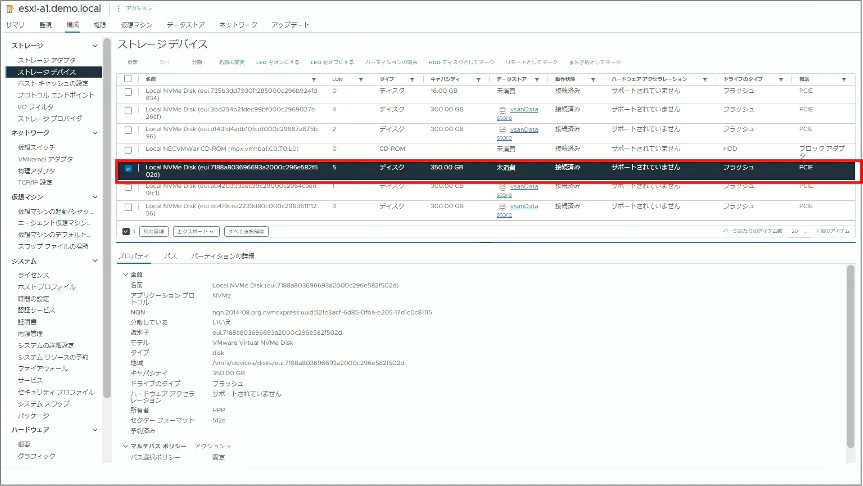Viewport: 863px width, 486px height.
Task: Check the 16.00 GB NVMe disk row
Action: click(x=128, y=92)
